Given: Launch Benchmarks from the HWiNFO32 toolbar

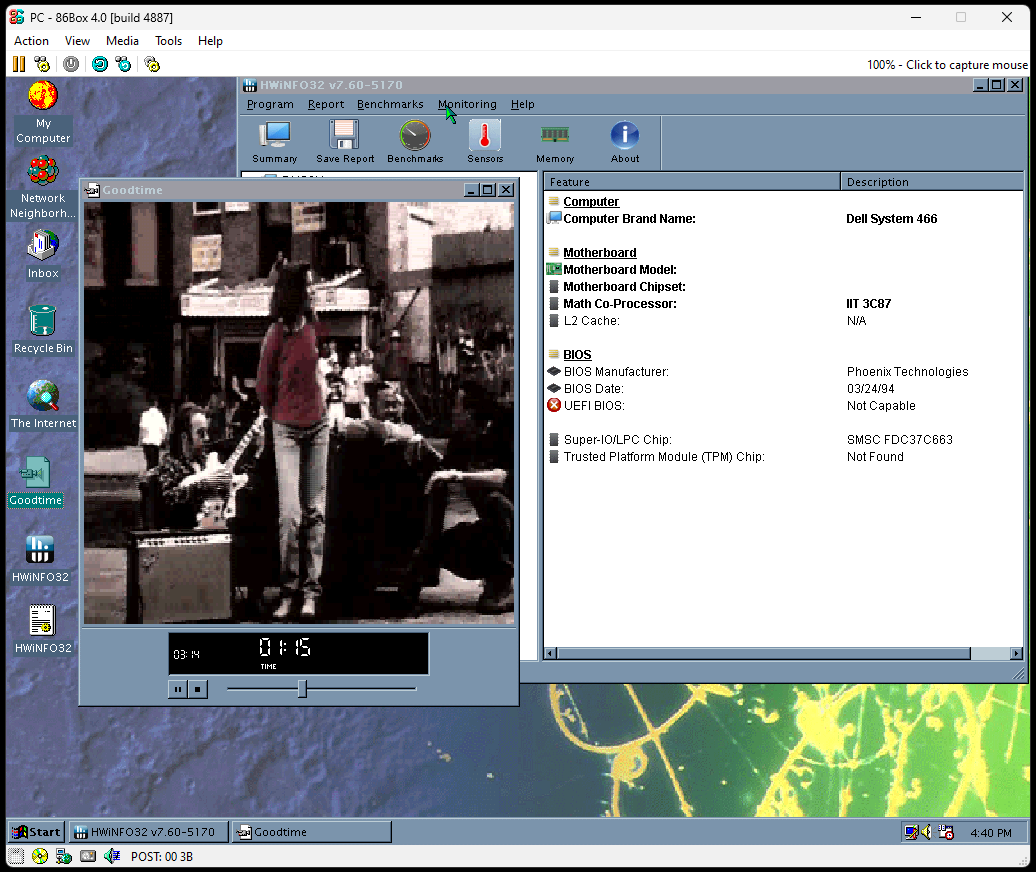Looking at the screenshot, I should pyautogui.click(x=414, y=141).
